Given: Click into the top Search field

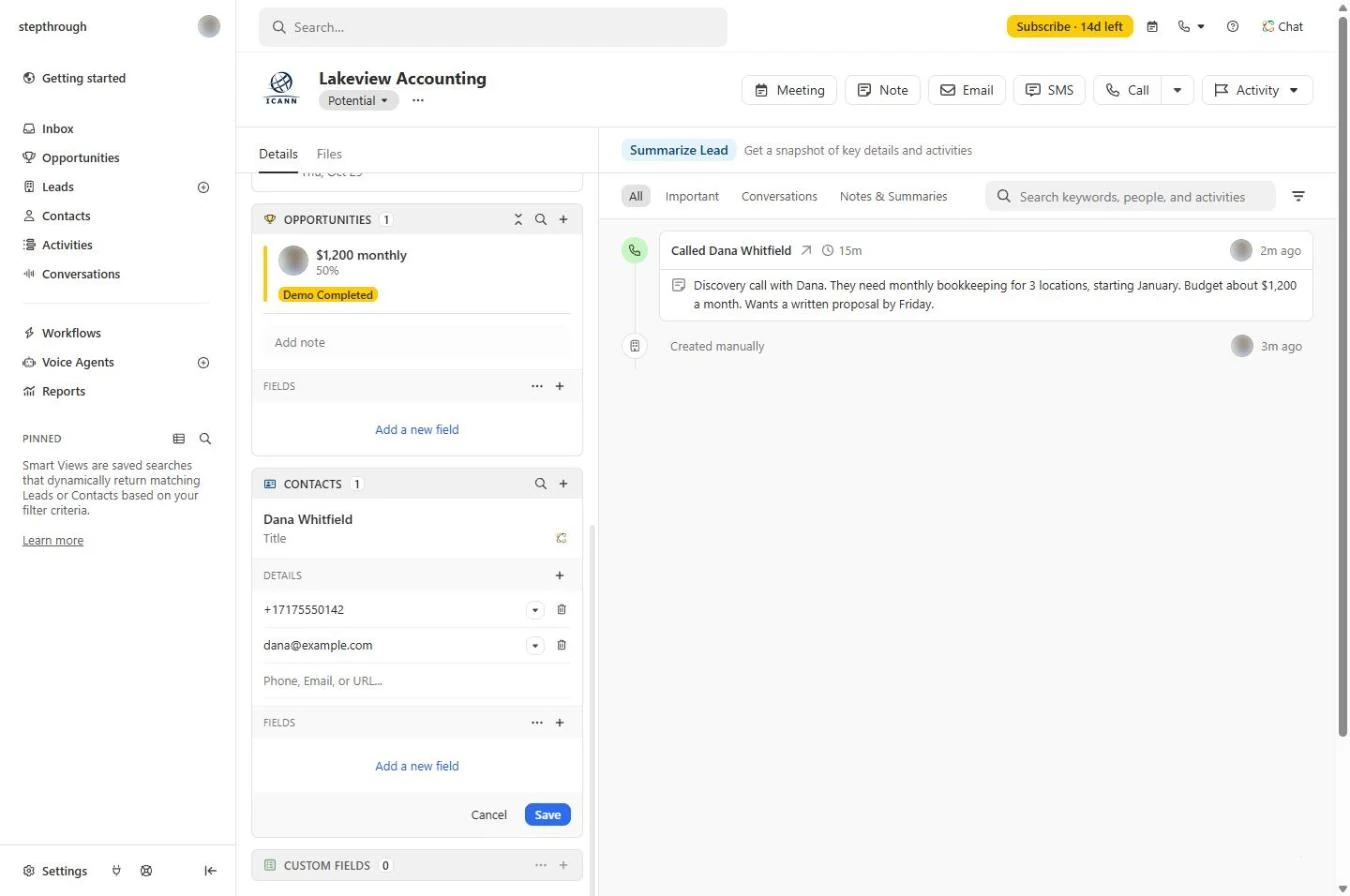Looking at the screenshot, I should tap(493, 27).
